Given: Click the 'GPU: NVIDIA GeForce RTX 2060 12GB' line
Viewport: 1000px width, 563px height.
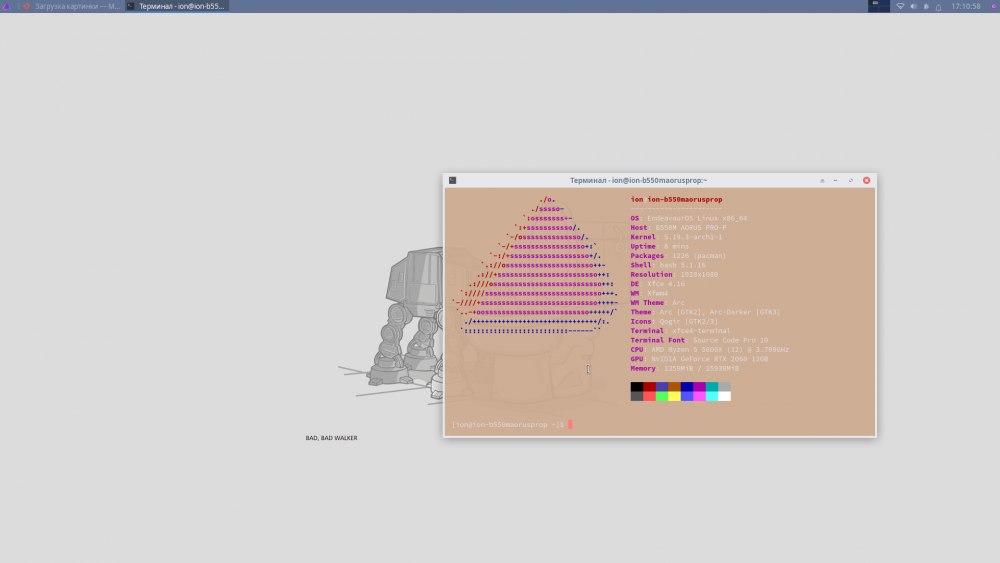Looking at the screenshot, I should [700, 359].
